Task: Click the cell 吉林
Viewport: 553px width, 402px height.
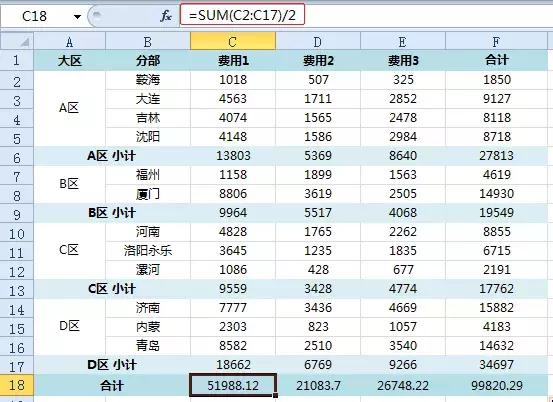Action: point(148,118)
